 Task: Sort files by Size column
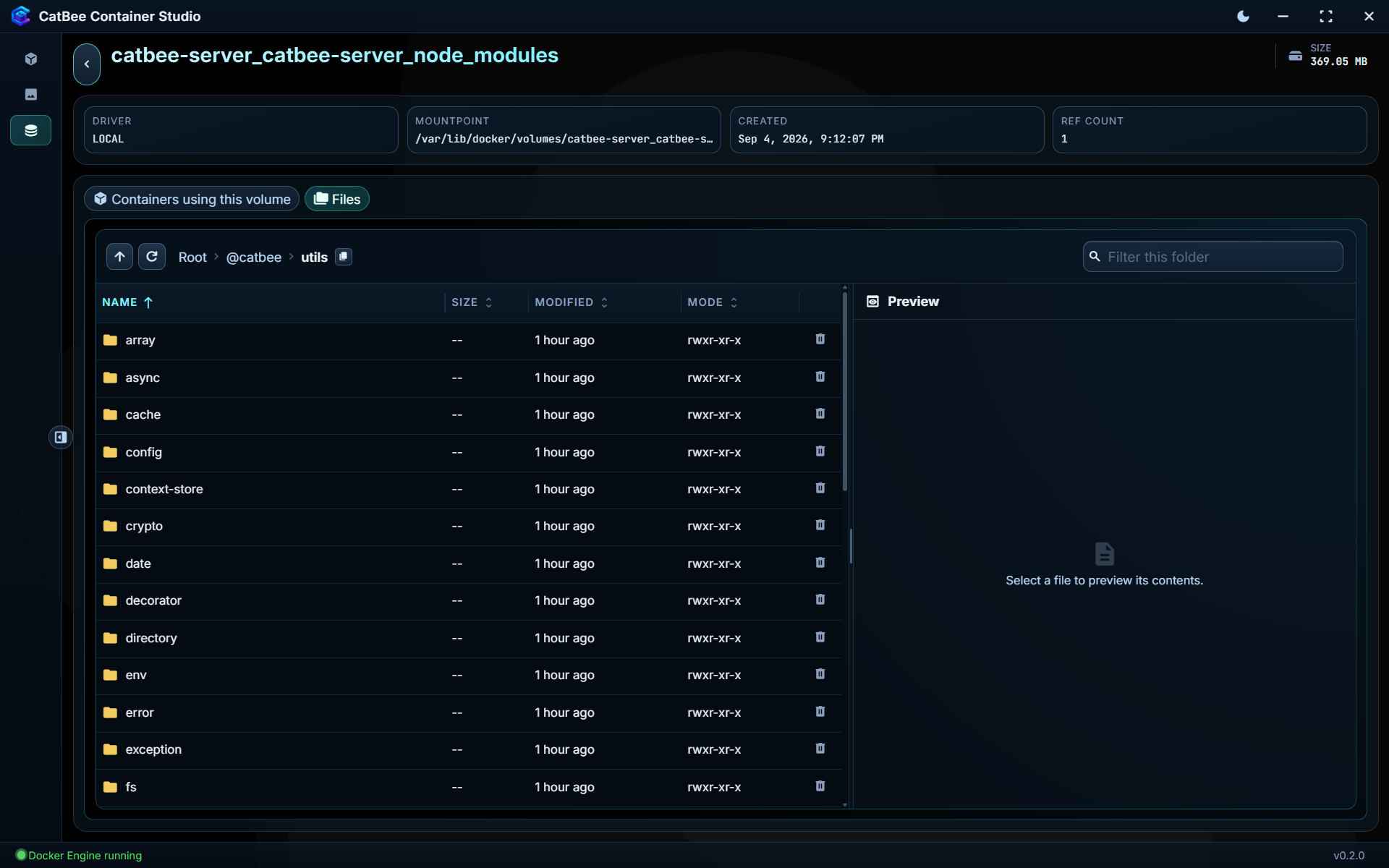472,302
